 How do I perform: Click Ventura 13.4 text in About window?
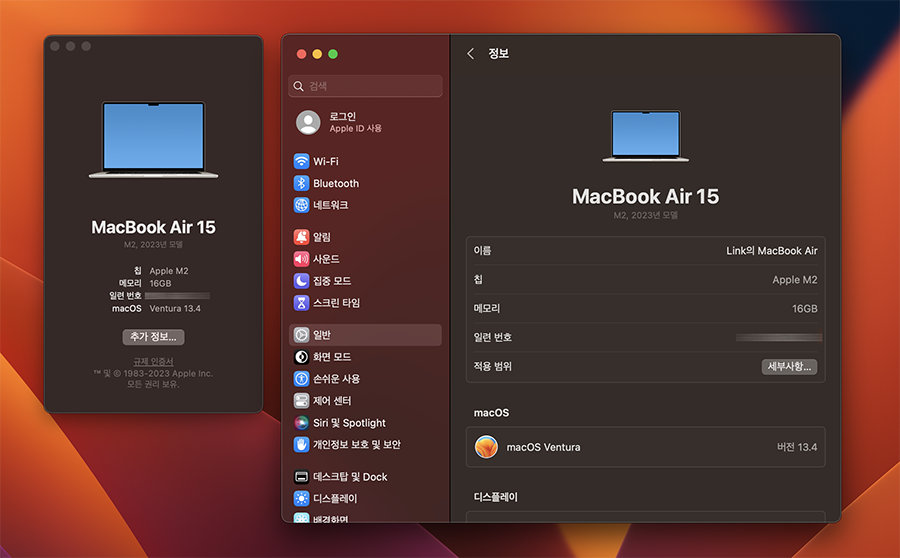point(175,308)
